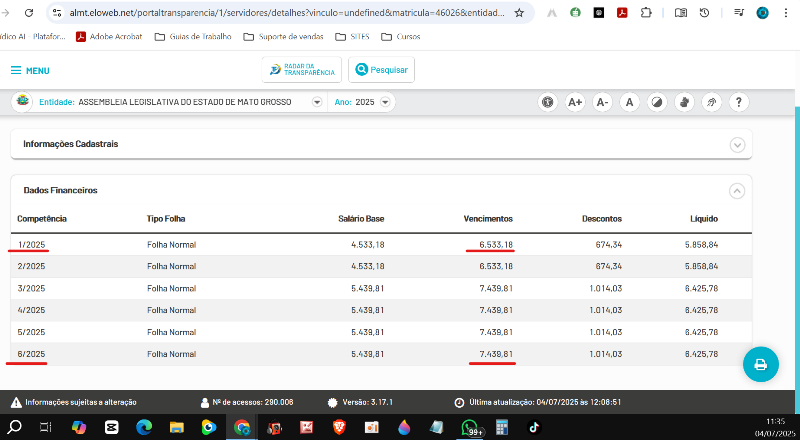800x440 pixels.
Task: Toggle high contrast mode
Action: pos(657,102)
